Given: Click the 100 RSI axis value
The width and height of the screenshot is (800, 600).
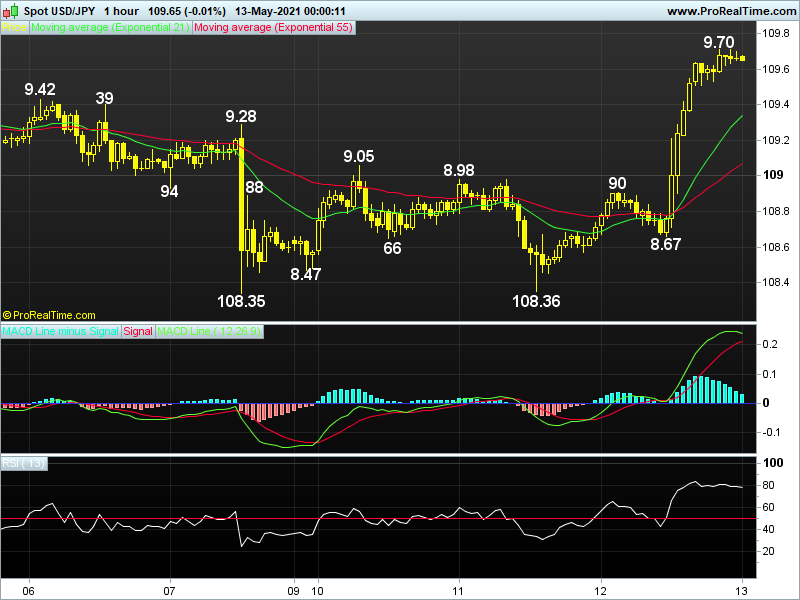Looking at the screenshot, I should point(772,463).
